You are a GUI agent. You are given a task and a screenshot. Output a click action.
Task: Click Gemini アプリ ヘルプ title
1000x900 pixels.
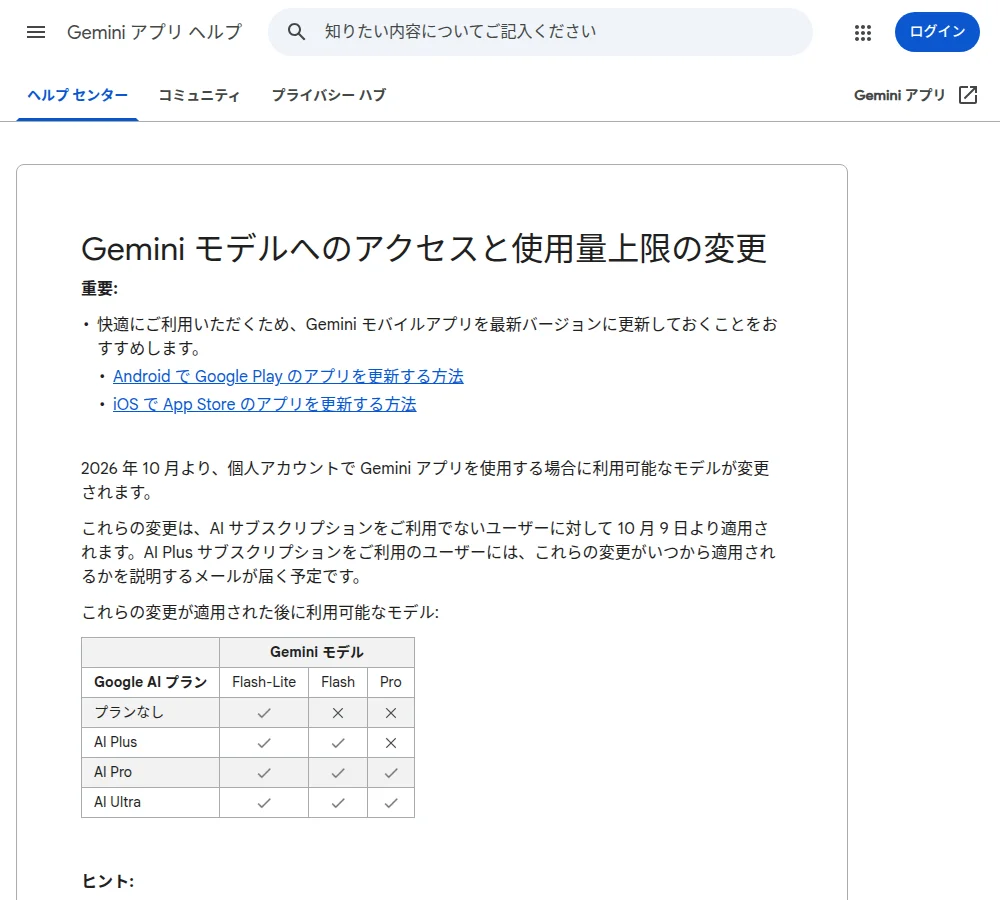tap(154, 32)
